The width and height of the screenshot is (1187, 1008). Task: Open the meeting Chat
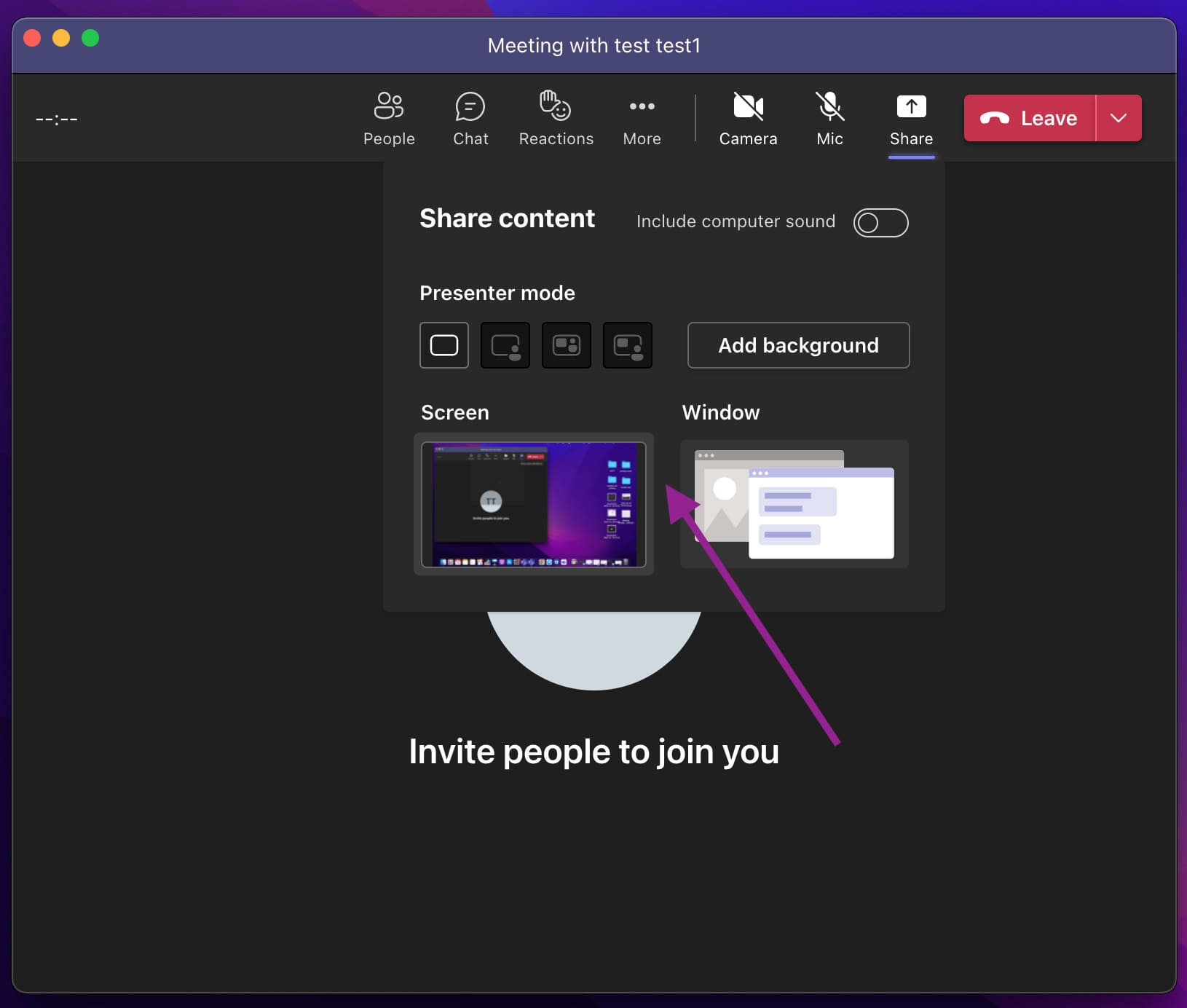[470, 119]
